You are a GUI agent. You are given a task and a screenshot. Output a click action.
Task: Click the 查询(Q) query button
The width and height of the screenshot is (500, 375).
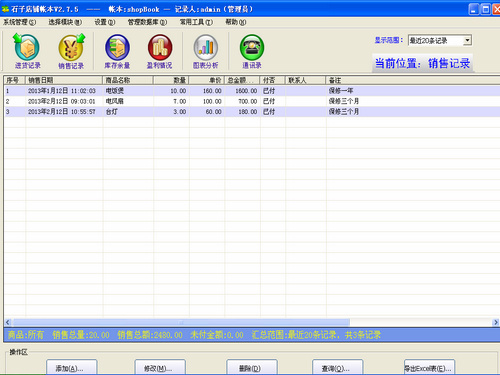coord(338,367)
